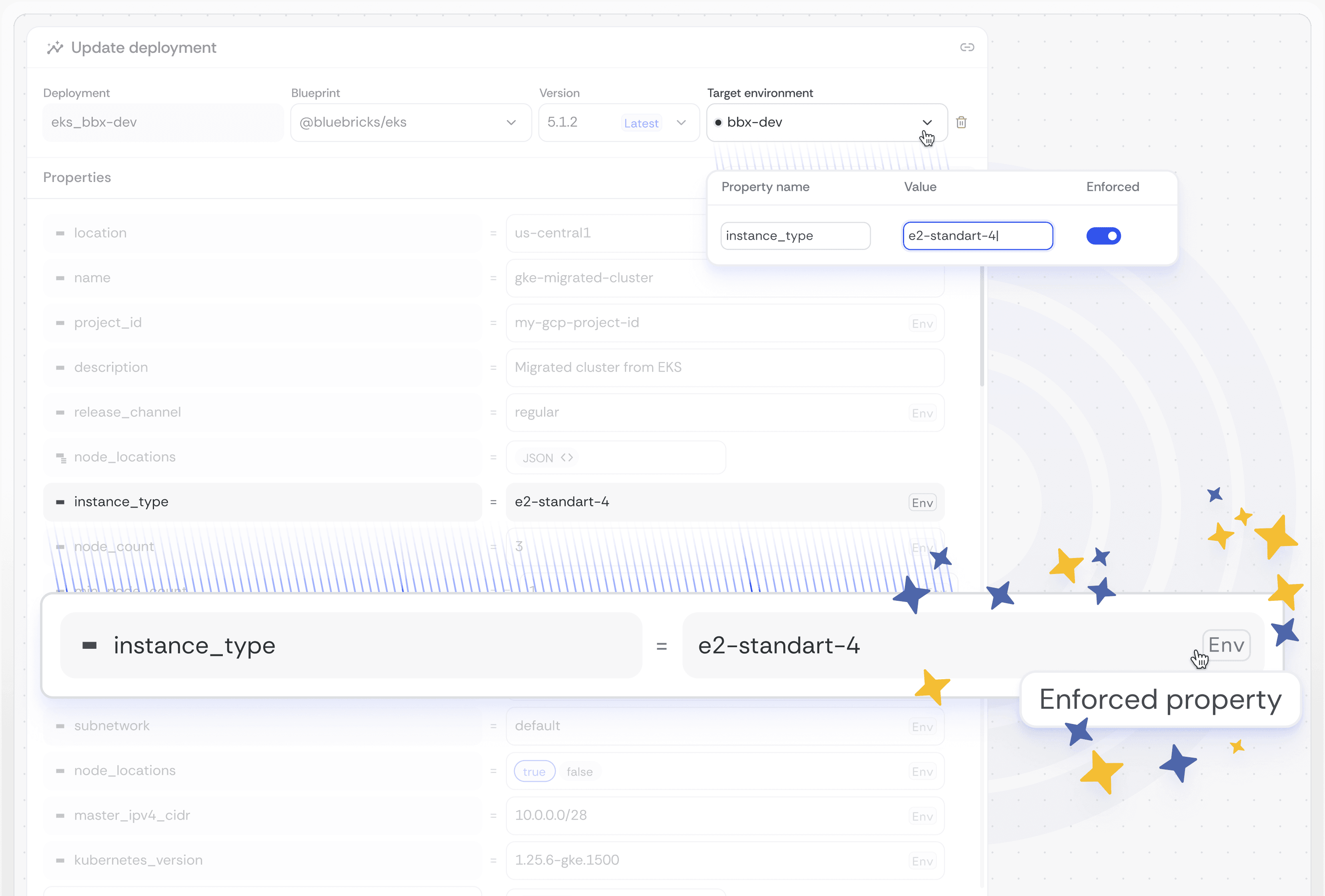Click the JSON code brackets icon

[x=567, y=458]
